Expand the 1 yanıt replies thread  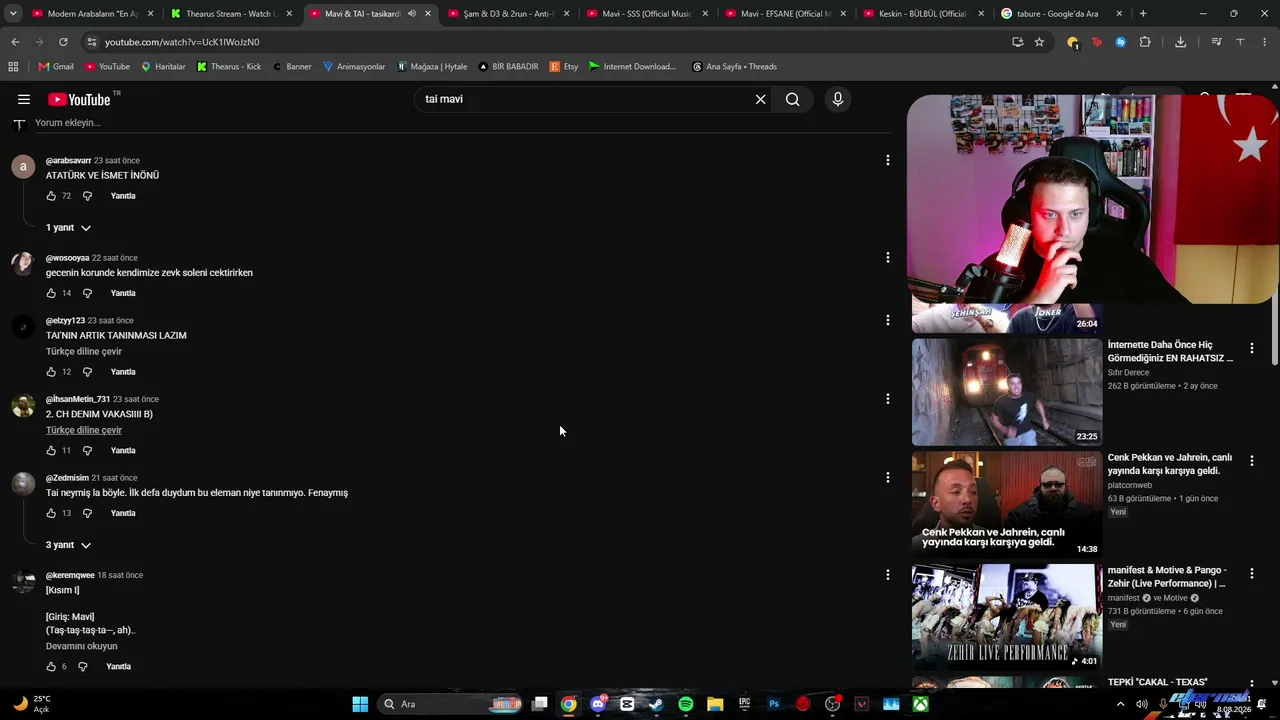point(68,228)
